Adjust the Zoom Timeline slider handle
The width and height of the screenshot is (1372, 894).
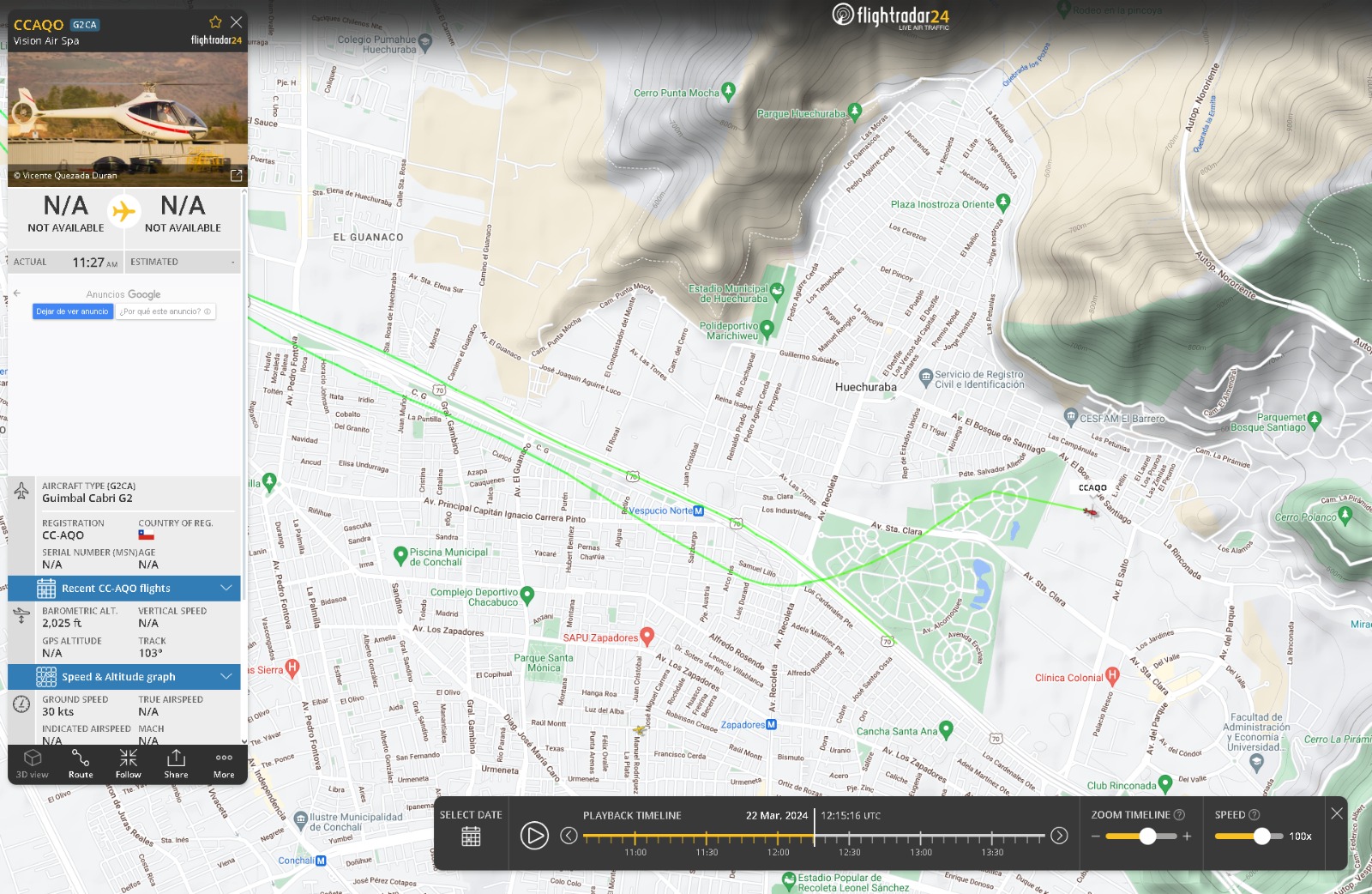click(x=1147, y=837)
